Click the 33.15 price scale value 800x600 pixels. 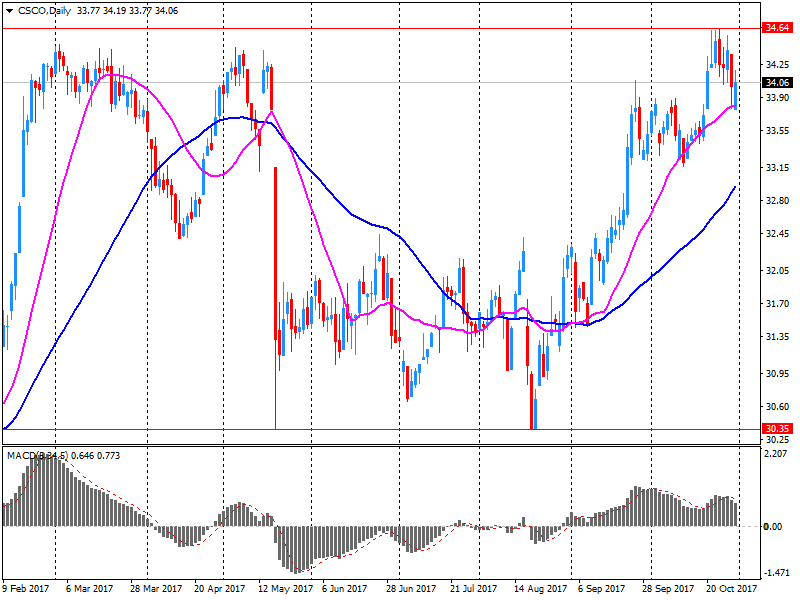coord(777,167)
